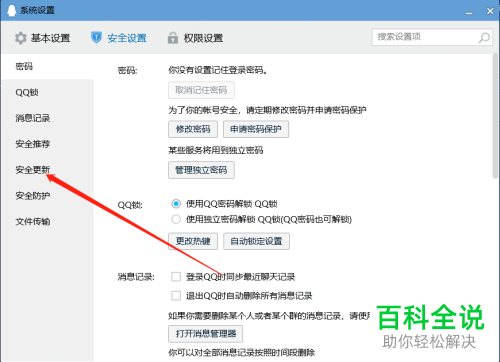Minimize the 系统设置 window
The image size is (500, 362).
click(469, 12)
